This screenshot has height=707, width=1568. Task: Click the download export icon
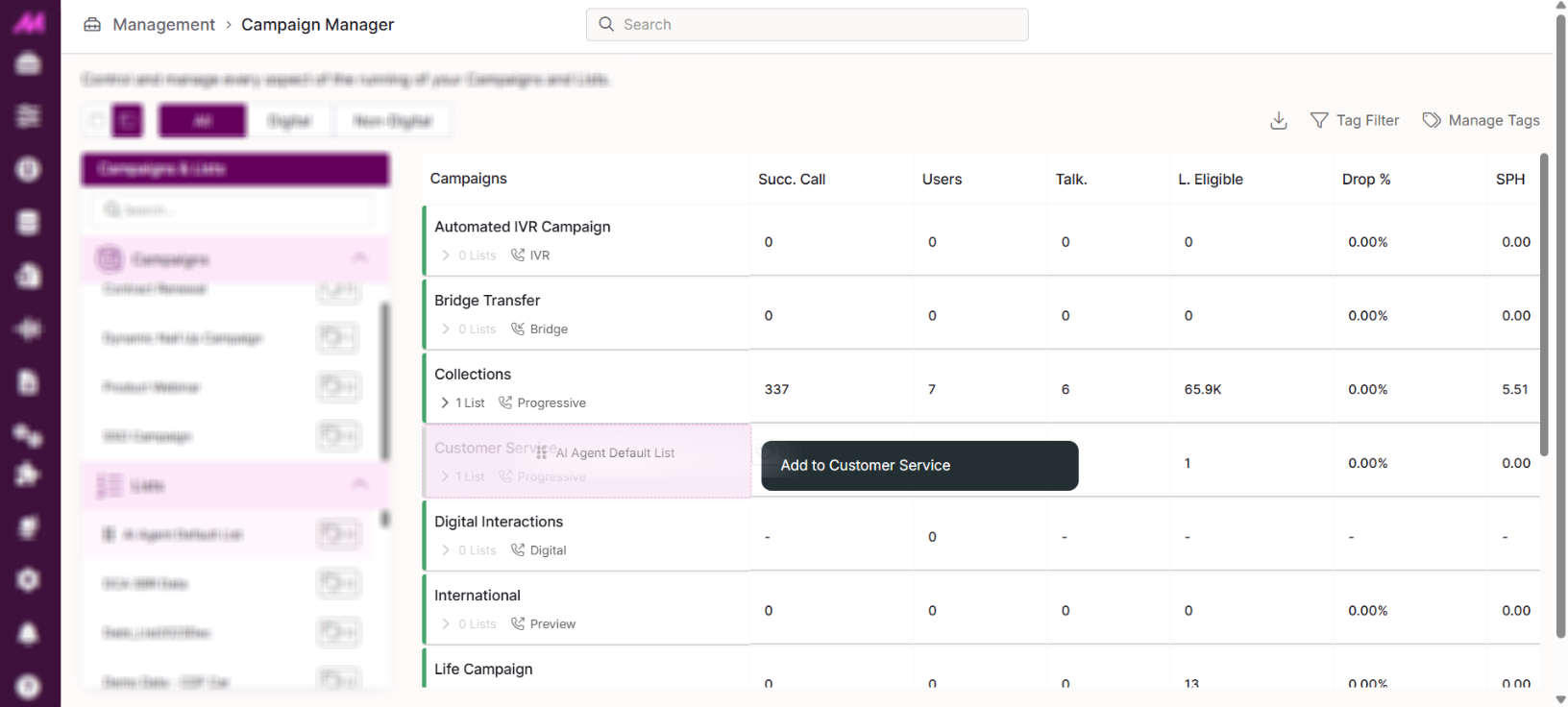(1278, 121)
